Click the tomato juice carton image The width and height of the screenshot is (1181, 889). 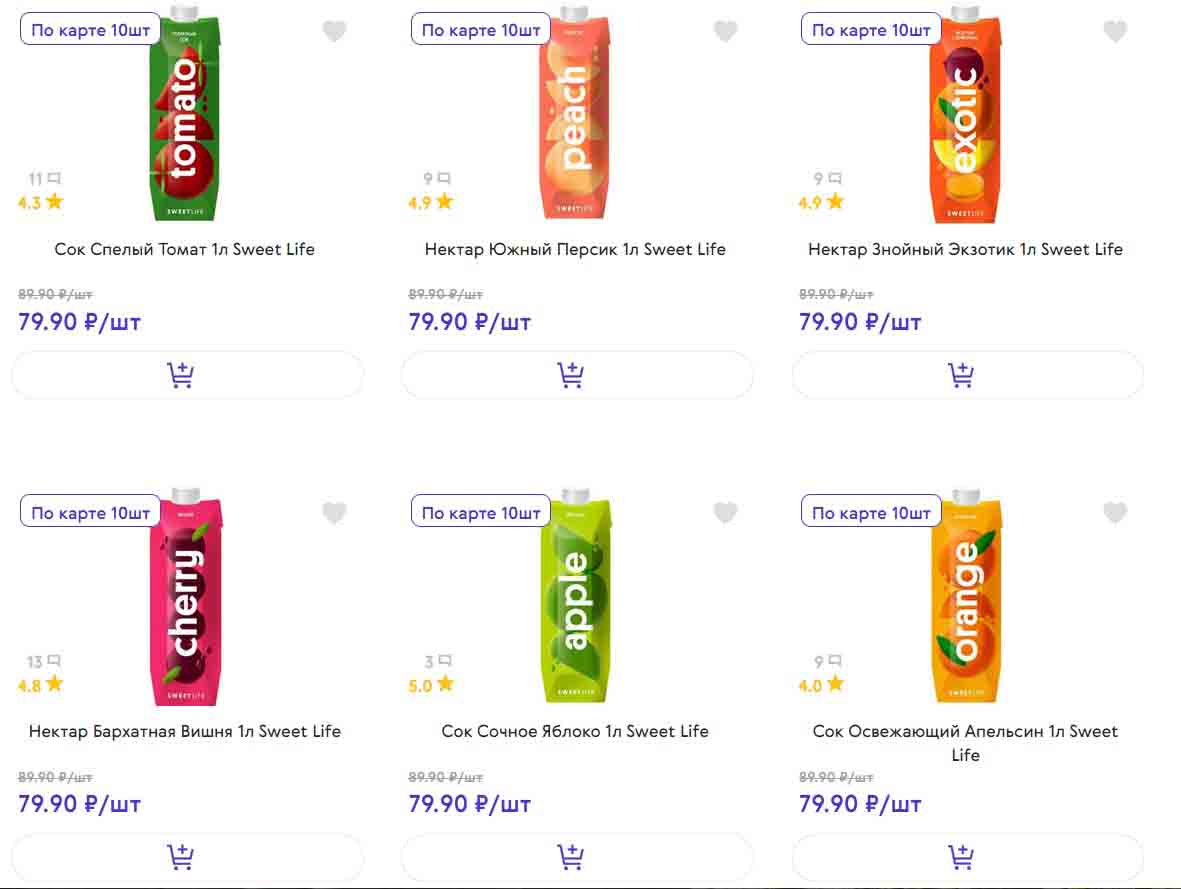coord(185,115)
